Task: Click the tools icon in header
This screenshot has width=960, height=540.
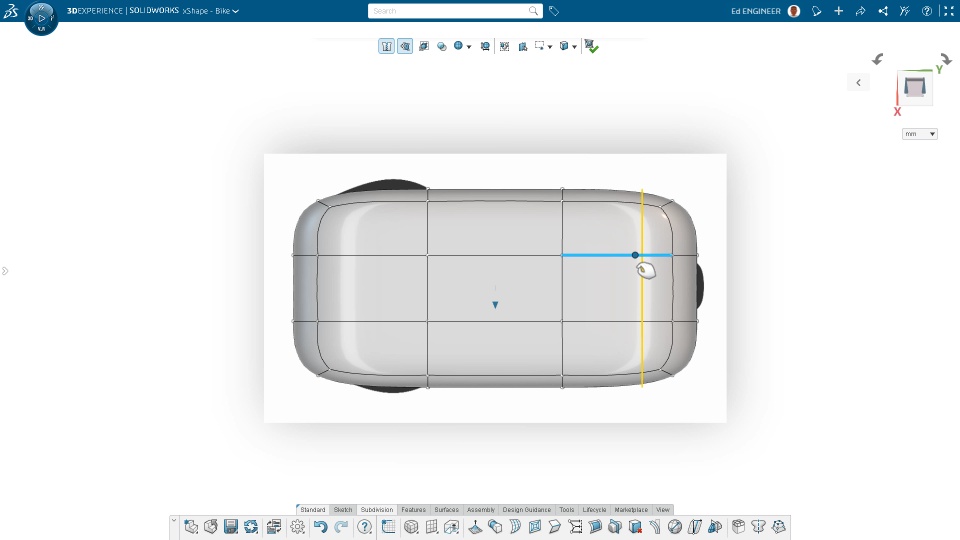Action: coord(905,11)
